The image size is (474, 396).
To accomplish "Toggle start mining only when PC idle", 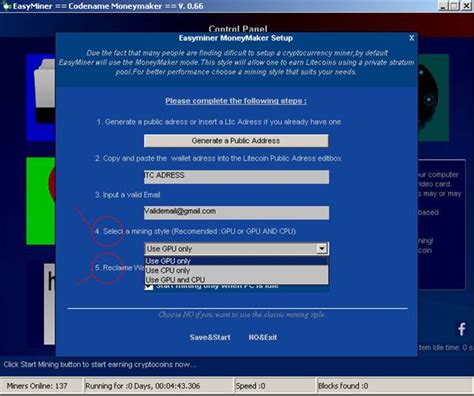I will coord(149,286).
